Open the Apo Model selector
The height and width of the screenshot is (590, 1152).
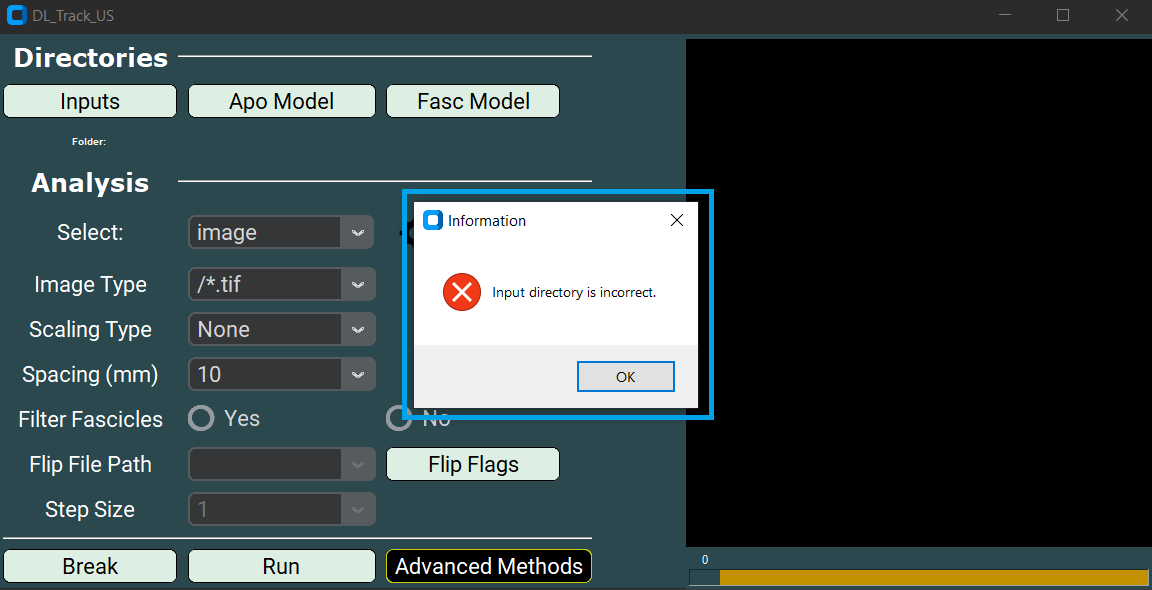tap(281, 101)
